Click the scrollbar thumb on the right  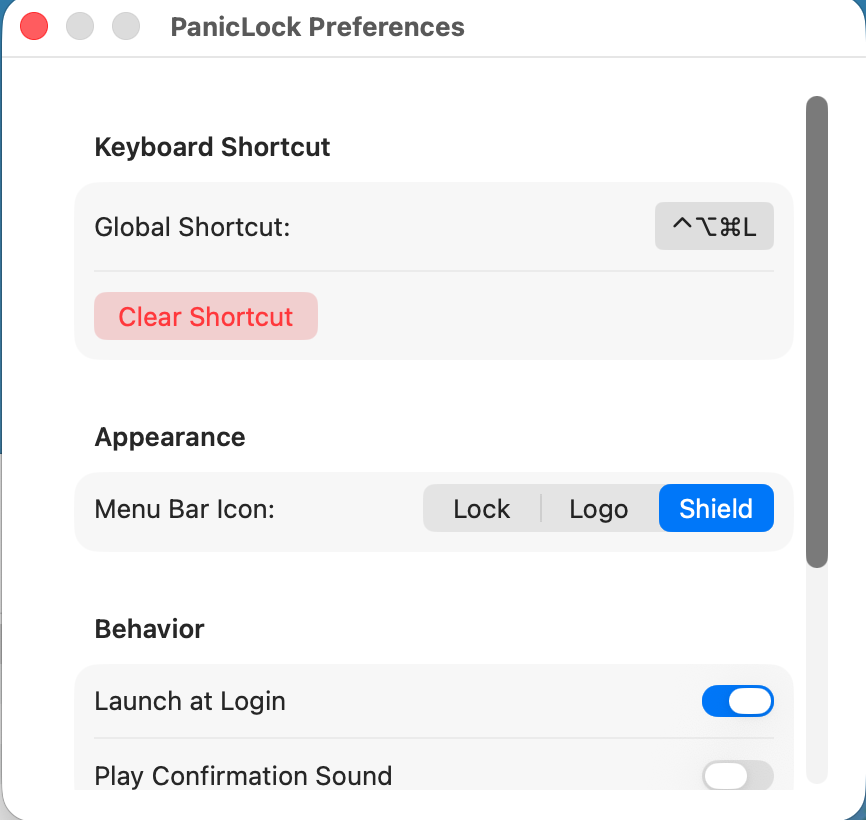point(815,330)
